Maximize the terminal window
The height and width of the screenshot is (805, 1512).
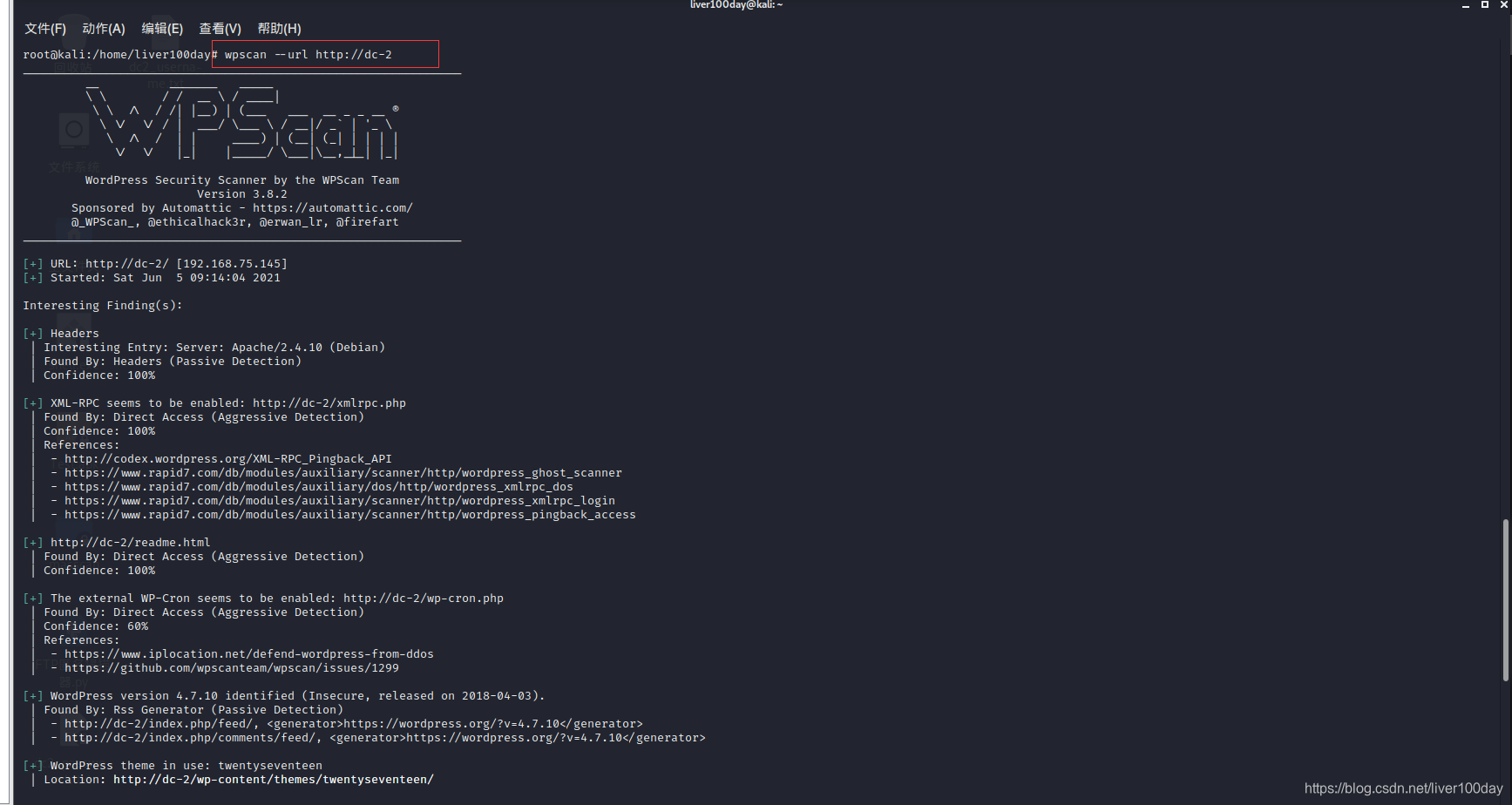tap(1485, 5)
